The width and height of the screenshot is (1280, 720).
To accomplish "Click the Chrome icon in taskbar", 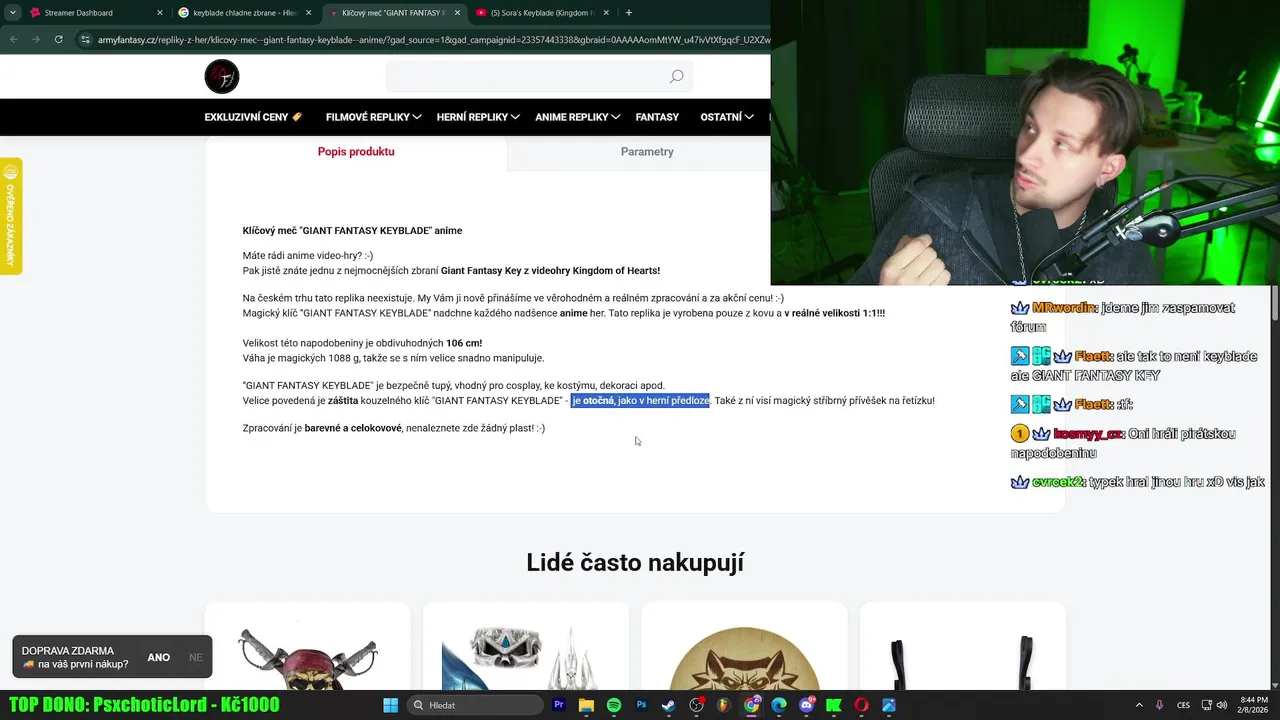I will pyautogui.click(x=751, y=705).
